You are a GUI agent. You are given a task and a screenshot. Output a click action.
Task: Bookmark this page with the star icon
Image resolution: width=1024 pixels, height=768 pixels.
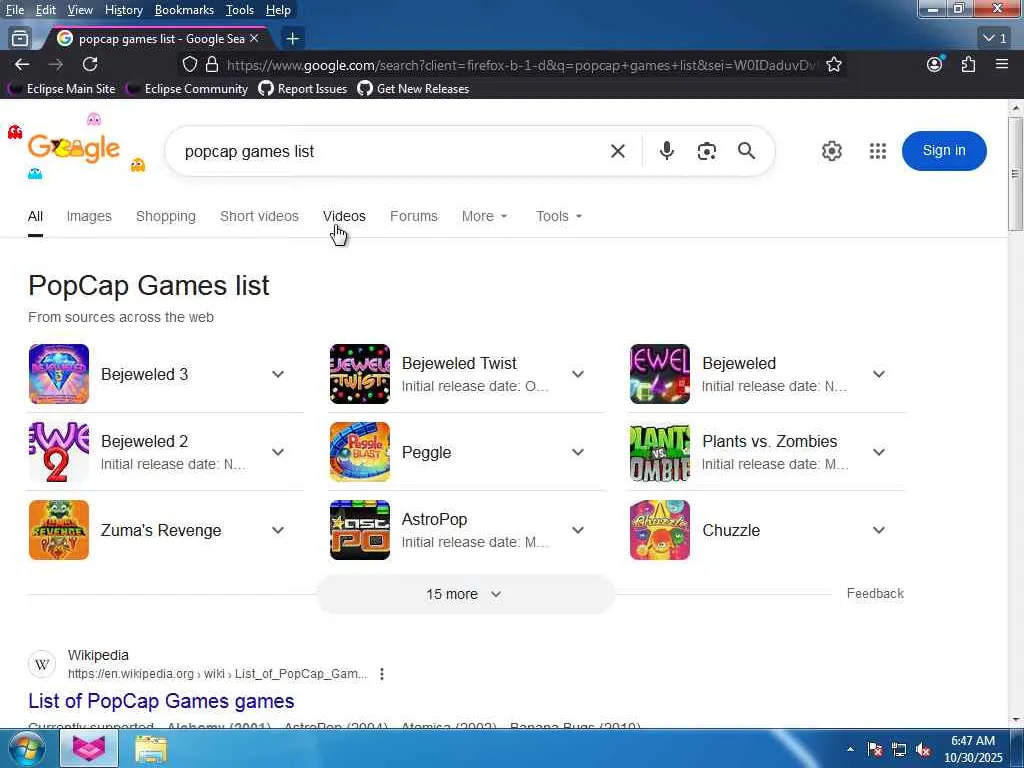pos(833,64)
